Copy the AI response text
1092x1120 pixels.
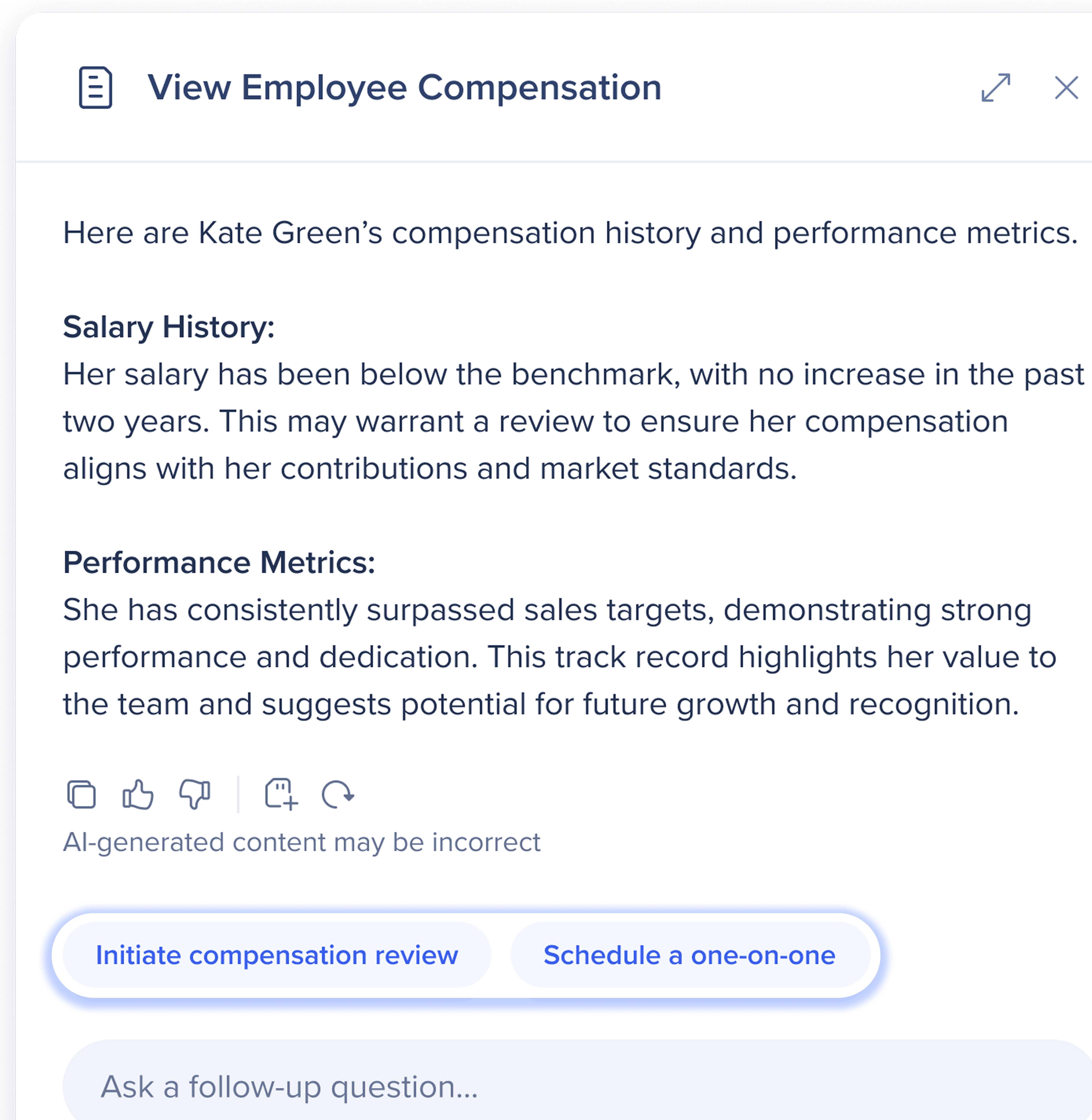pos(82,794)
